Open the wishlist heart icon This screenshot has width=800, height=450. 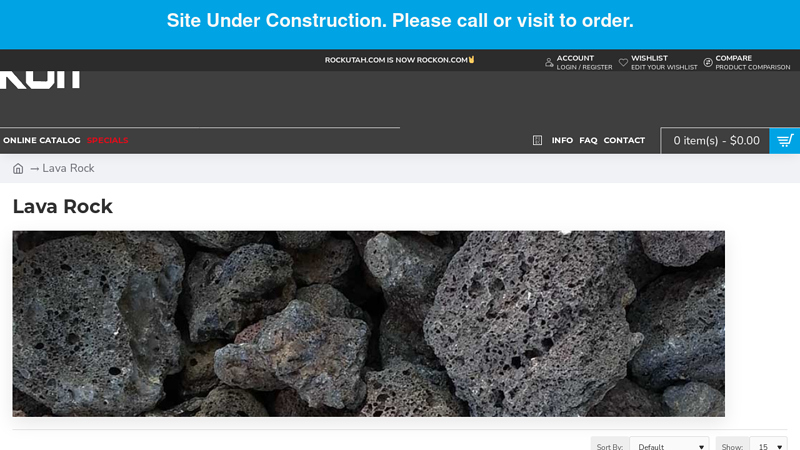pyautogui.click(x=623, y=62)
